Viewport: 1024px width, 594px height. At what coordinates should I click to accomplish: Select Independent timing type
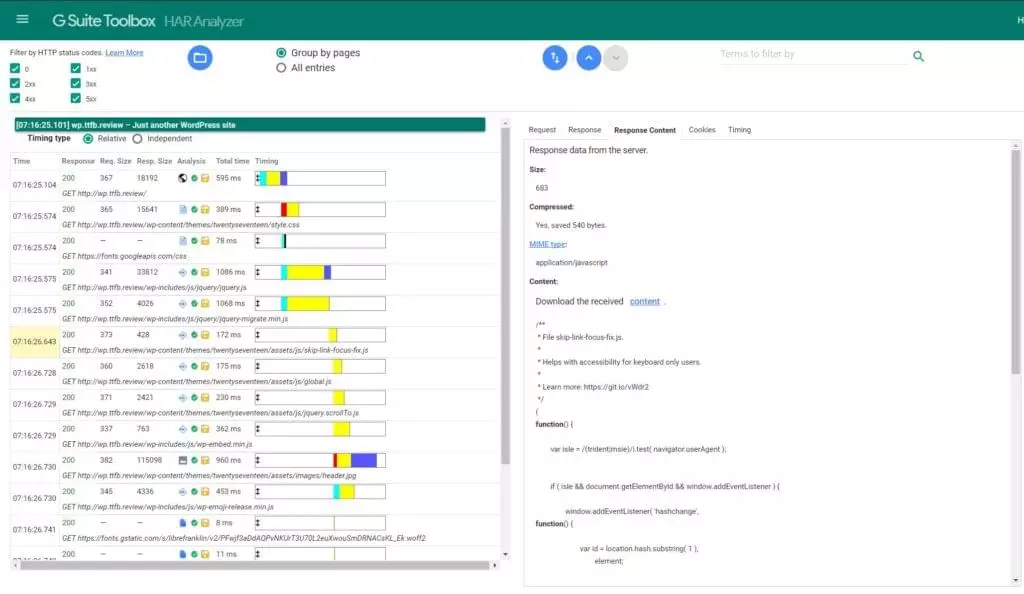tap(137, 138)
